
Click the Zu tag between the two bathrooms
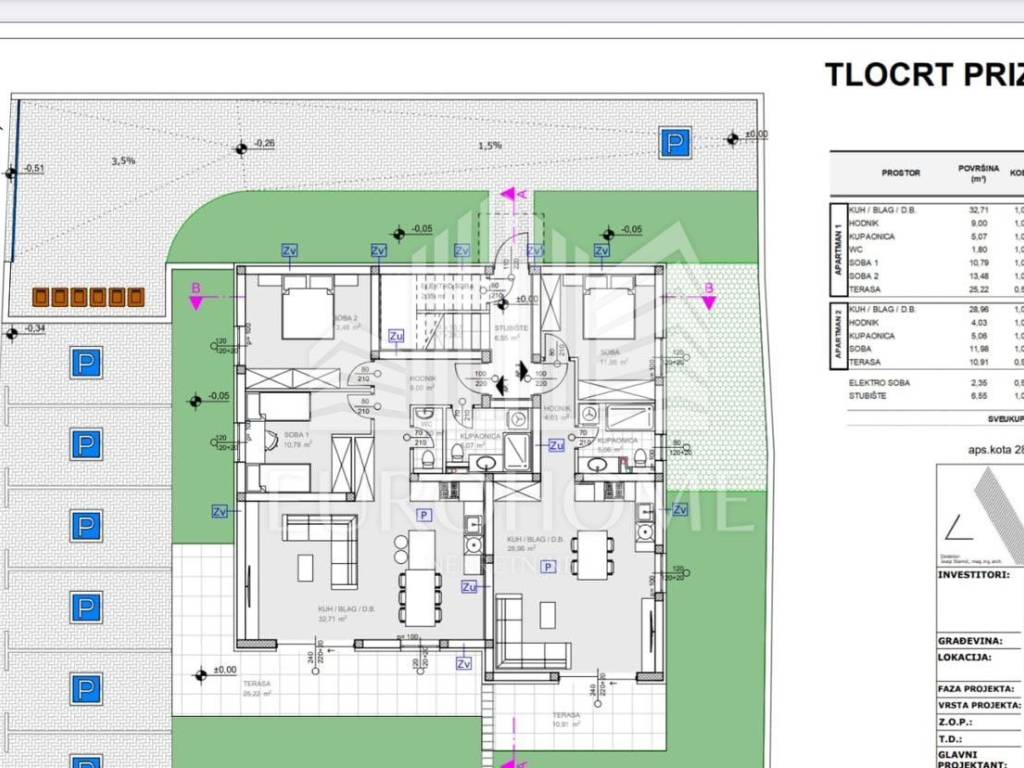[556, 445]
